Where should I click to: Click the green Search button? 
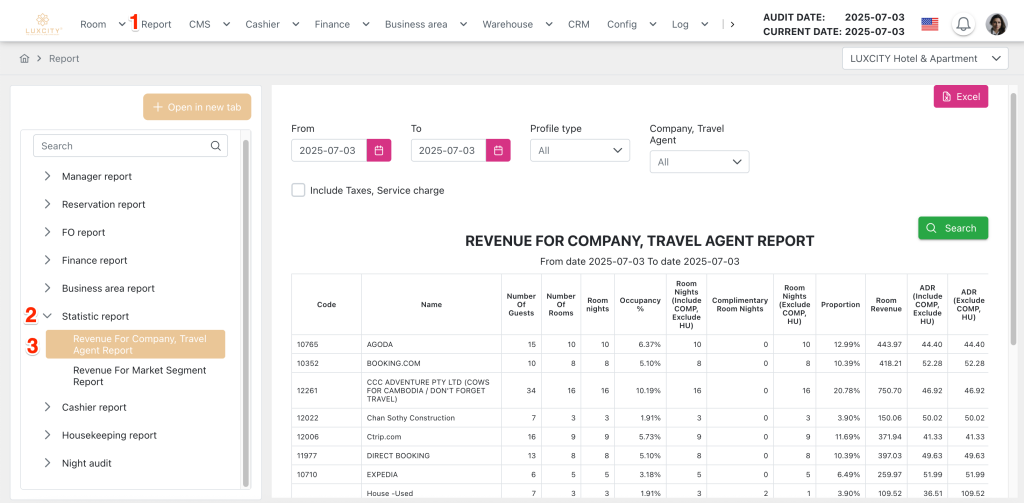(952, 228)
